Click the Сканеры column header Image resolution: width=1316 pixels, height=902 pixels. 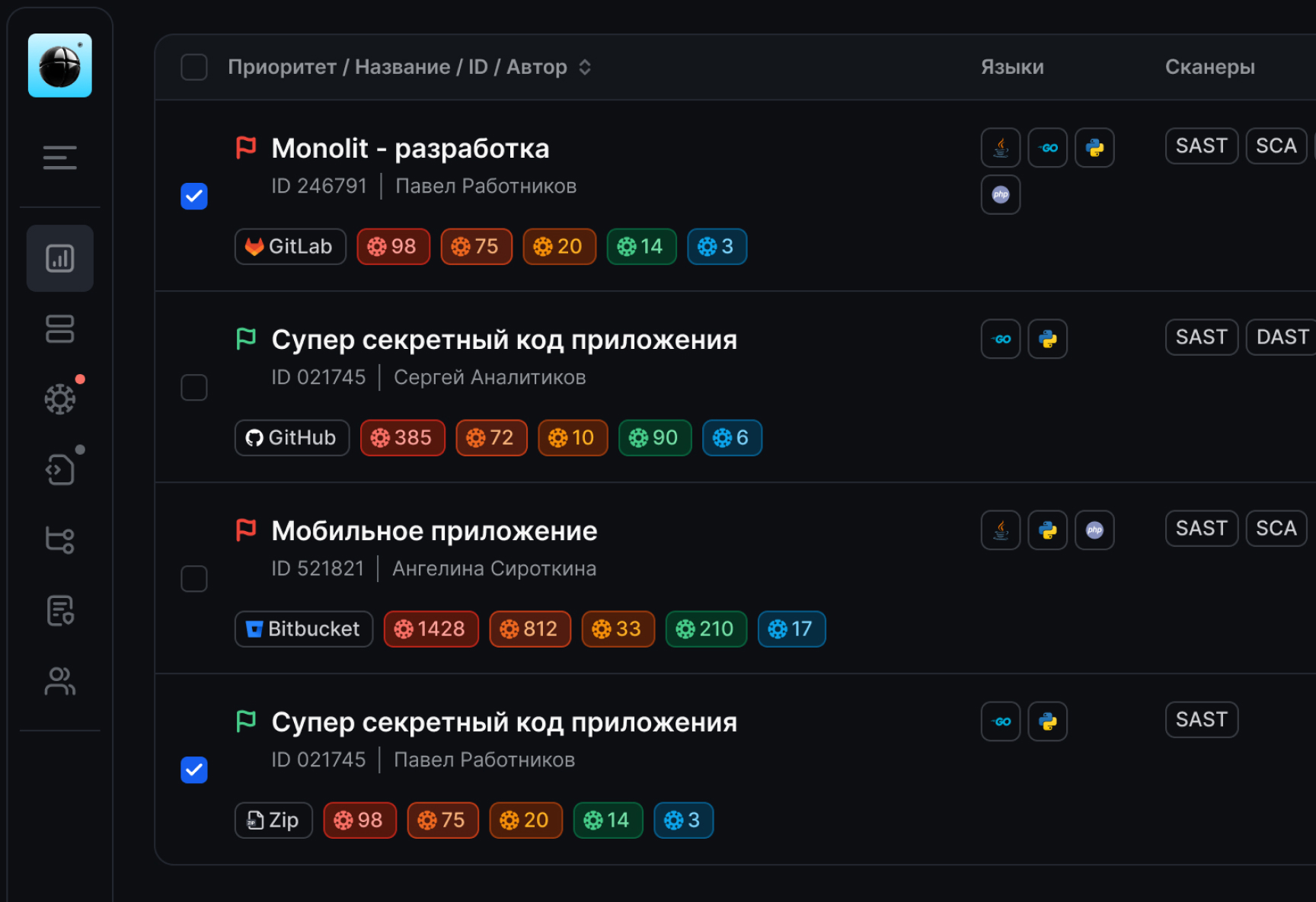coord(1209,67)
